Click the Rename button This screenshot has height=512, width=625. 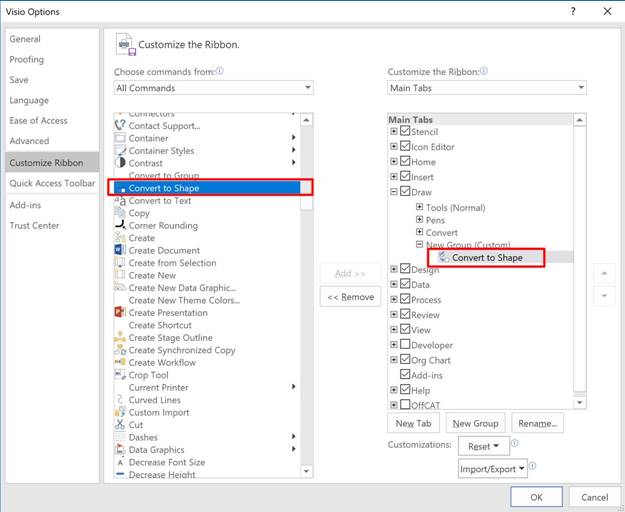point(538,423)
